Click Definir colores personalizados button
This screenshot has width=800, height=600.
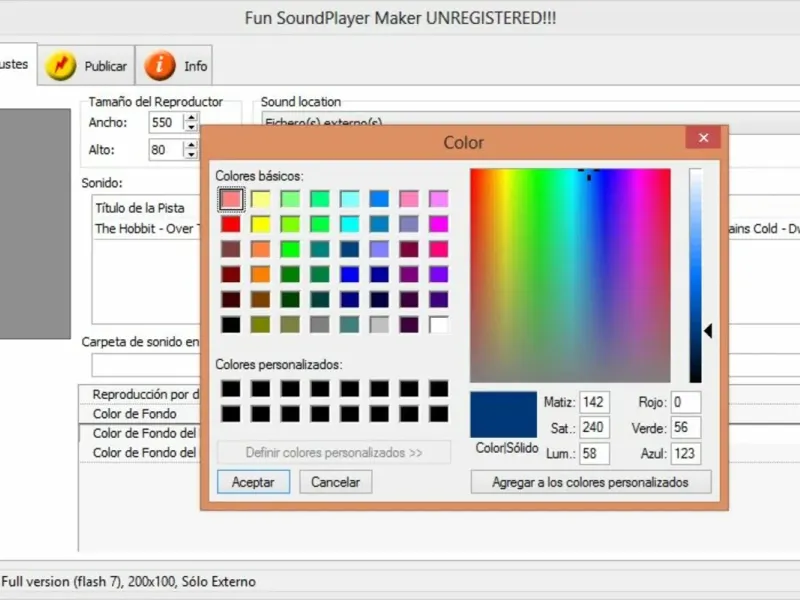(334, 453)
